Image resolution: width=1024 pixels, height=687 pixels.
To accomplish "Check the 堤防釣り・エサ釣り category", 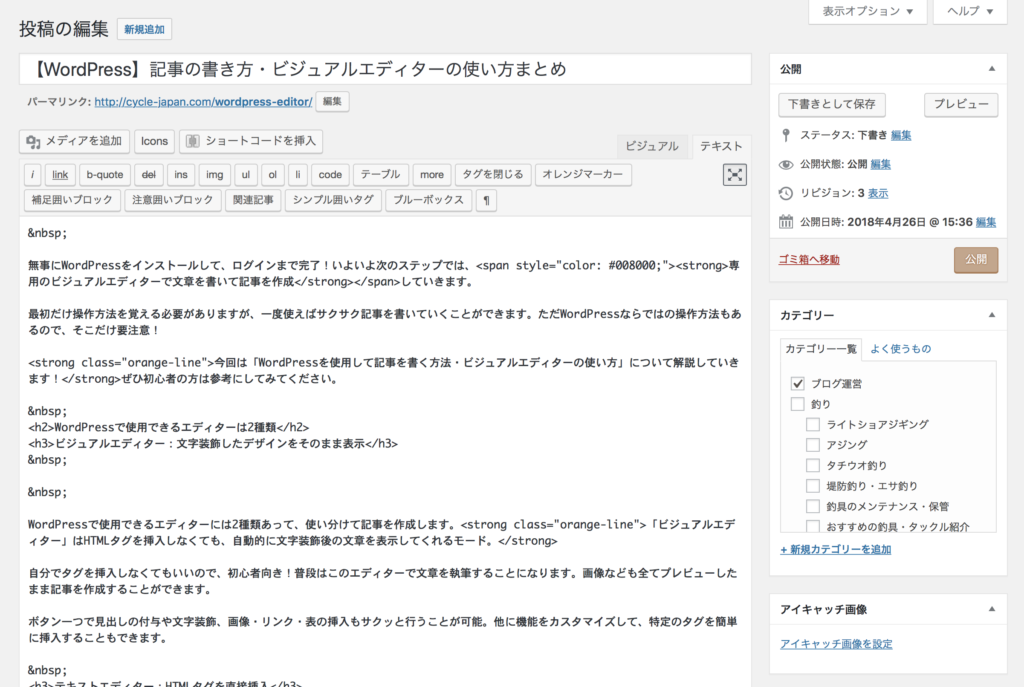I will pyautogui.click(x=813, y=486).
